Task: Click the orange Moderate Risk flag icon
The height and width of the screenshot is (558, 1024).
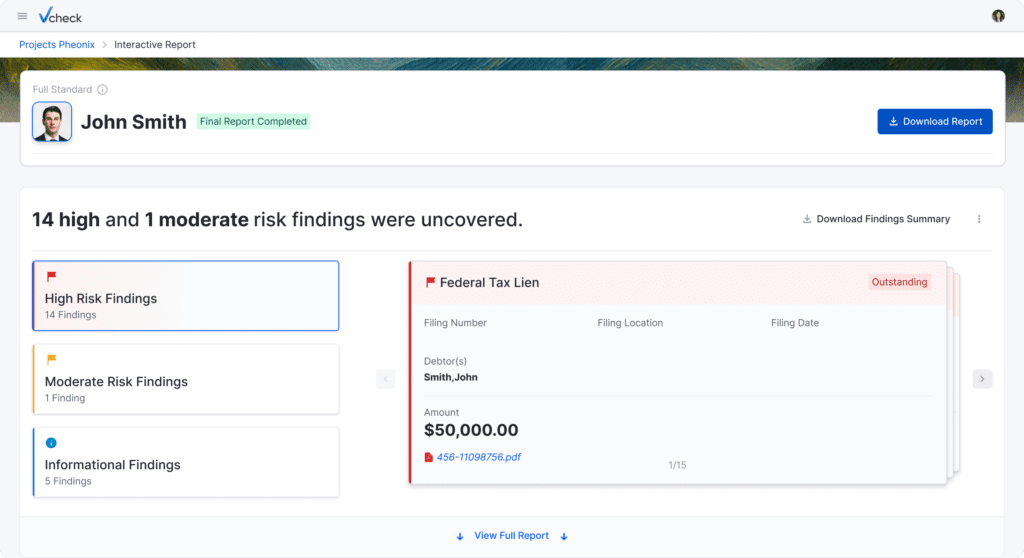Action: click(x=51, y=359)
